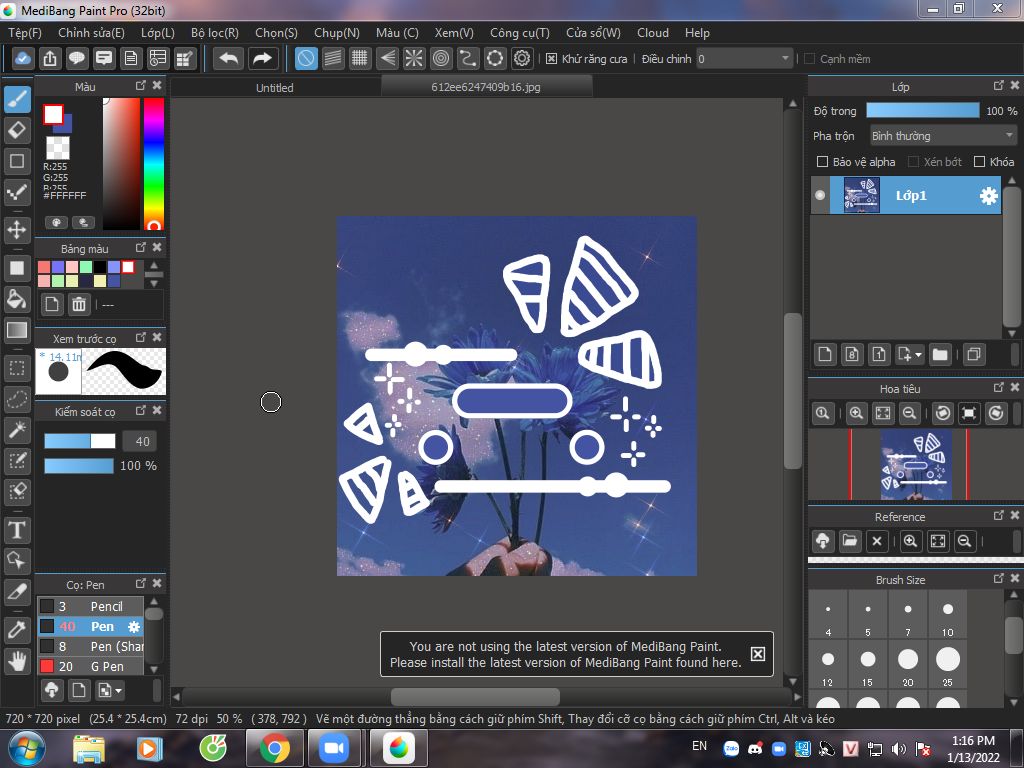Select black swatch in Bảng màu
The width and height of the screenshot is (1024, 768).
(x=100, y=266)
